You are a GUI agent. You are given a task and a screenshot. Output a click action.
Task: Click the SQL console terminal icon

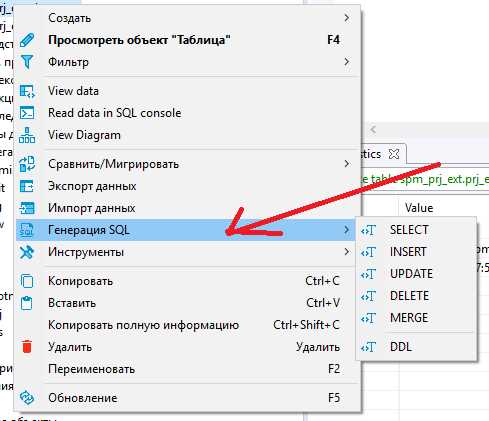tap(27, 113)
